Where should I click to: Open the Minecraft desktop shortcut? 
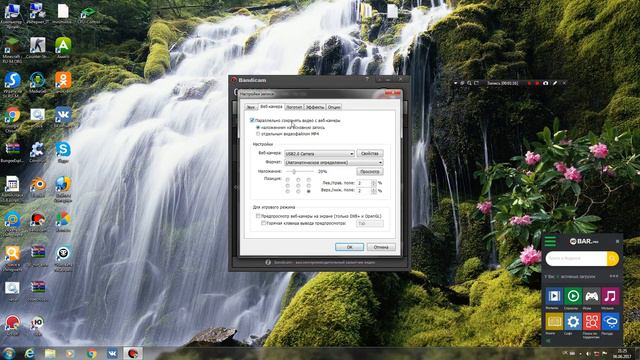(12, 49)
